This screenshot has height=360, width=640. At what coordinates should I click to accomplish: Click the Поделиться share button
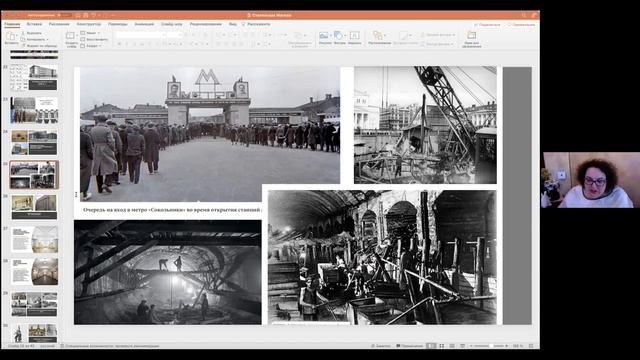coord(487,25)
